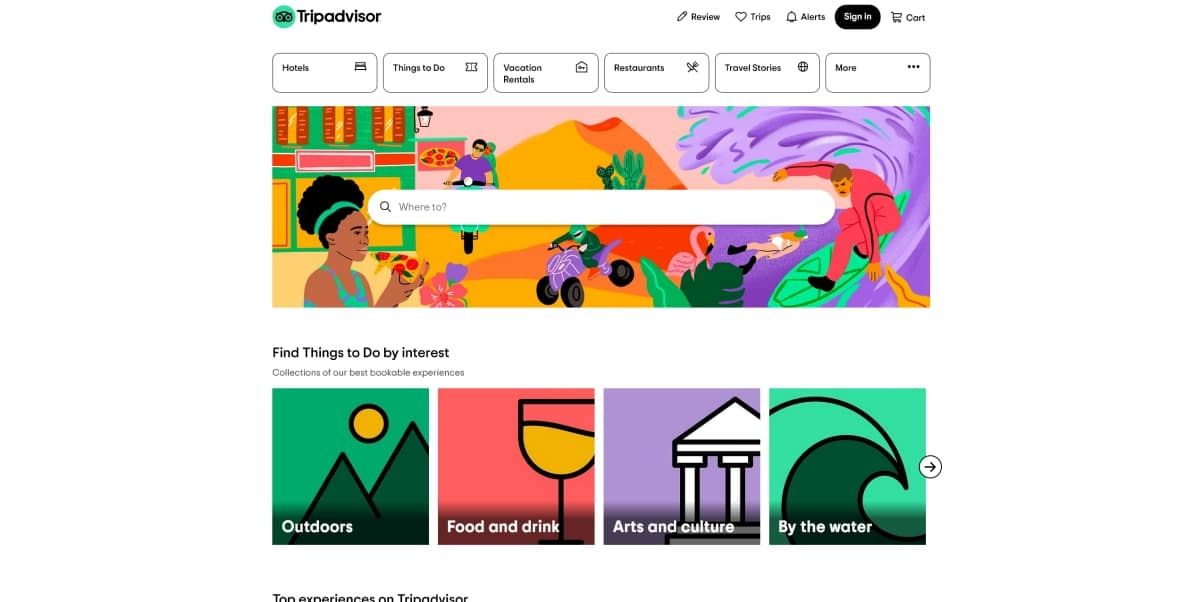
Task: Click the Alerts bell icon
Action: tap(792, 17)
